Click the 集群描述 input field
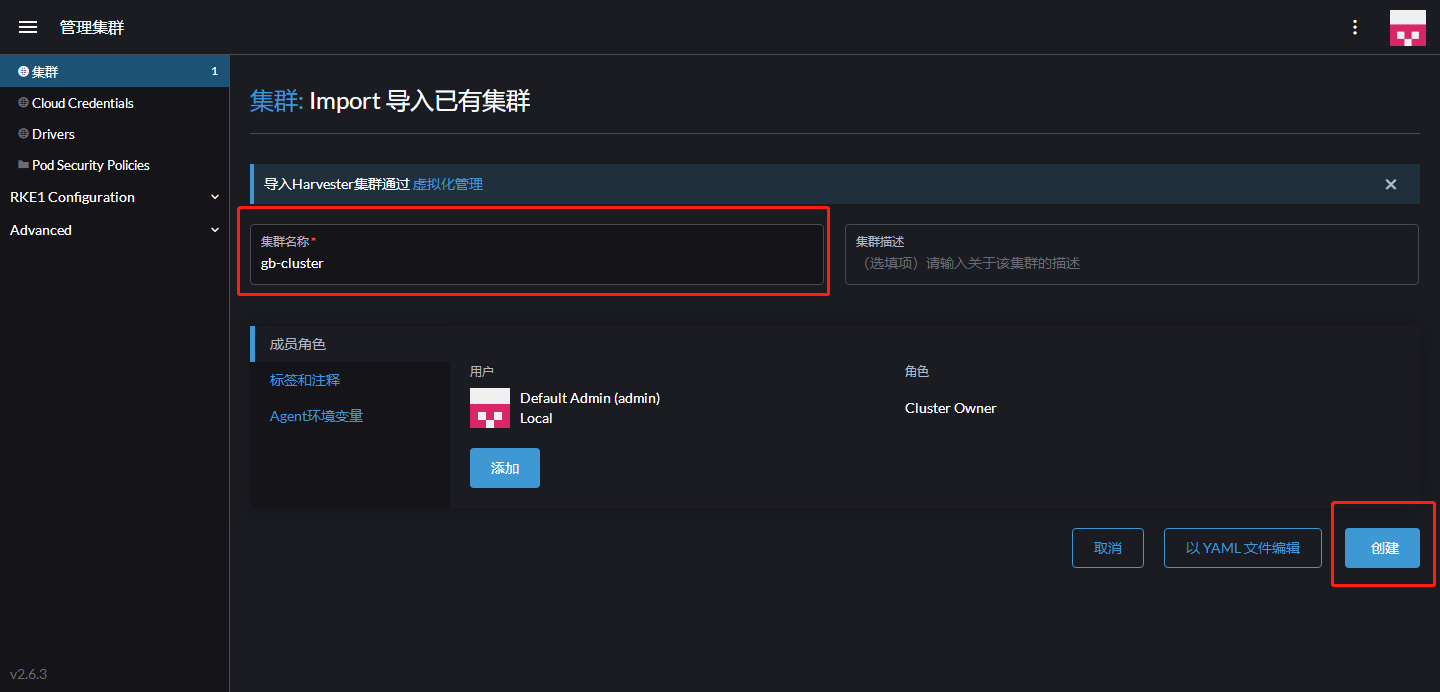This screenshot has height=692, width=1440. click(x=1132, y=254)
